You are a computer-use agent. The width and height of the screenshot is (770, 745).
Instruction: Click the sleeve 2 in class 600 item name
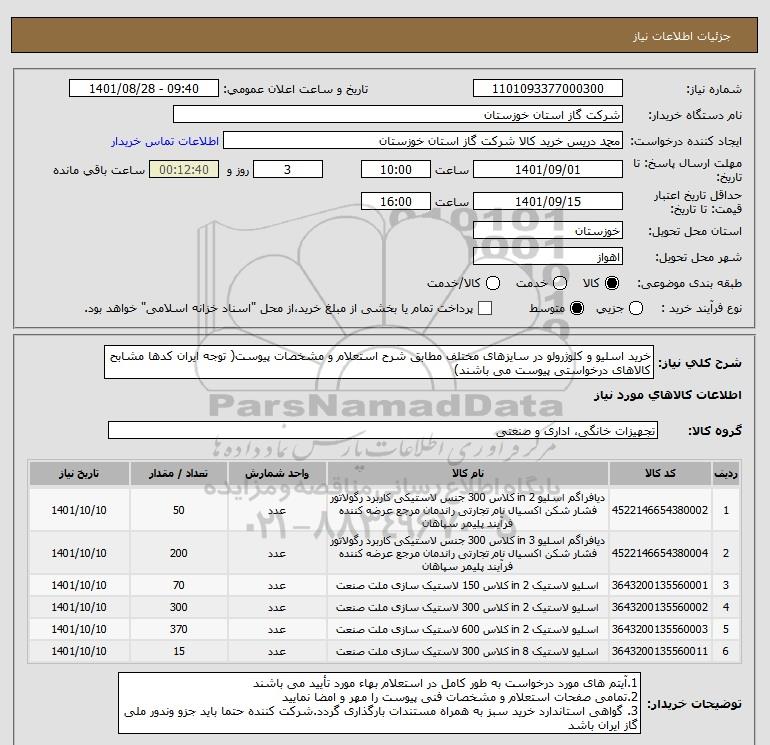click(x=467, y=630)
